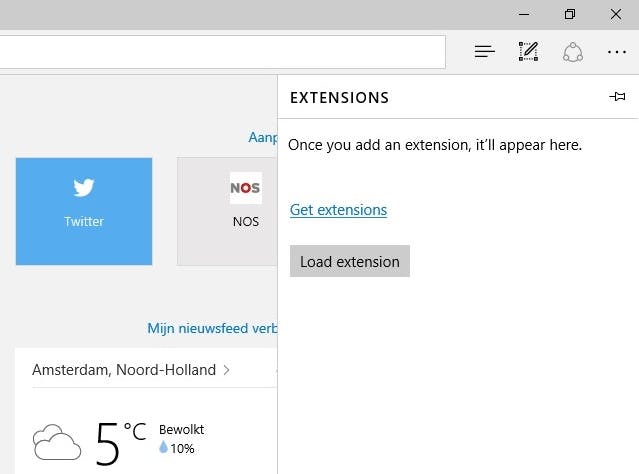This screenshot has width=639, height=474.
Task: Select the Amsterdam, Noord-Holland location text
Action: click(124, 370)
